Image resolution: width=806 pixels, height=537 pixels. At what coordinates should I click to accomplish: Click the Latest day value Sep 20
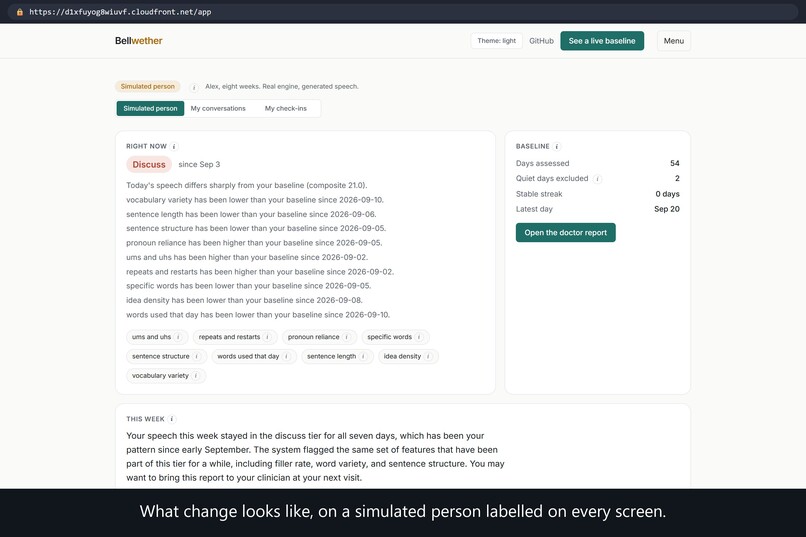(x=667, y=209)
